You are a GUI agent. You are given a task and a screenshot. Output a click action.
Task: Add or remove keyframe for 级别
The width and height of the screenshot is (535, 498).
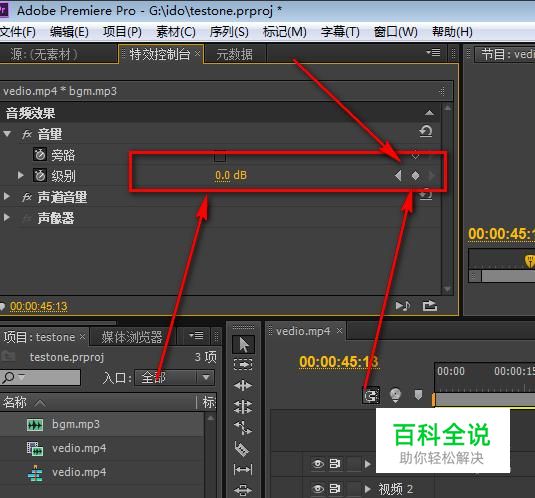[x=415, y=176]
